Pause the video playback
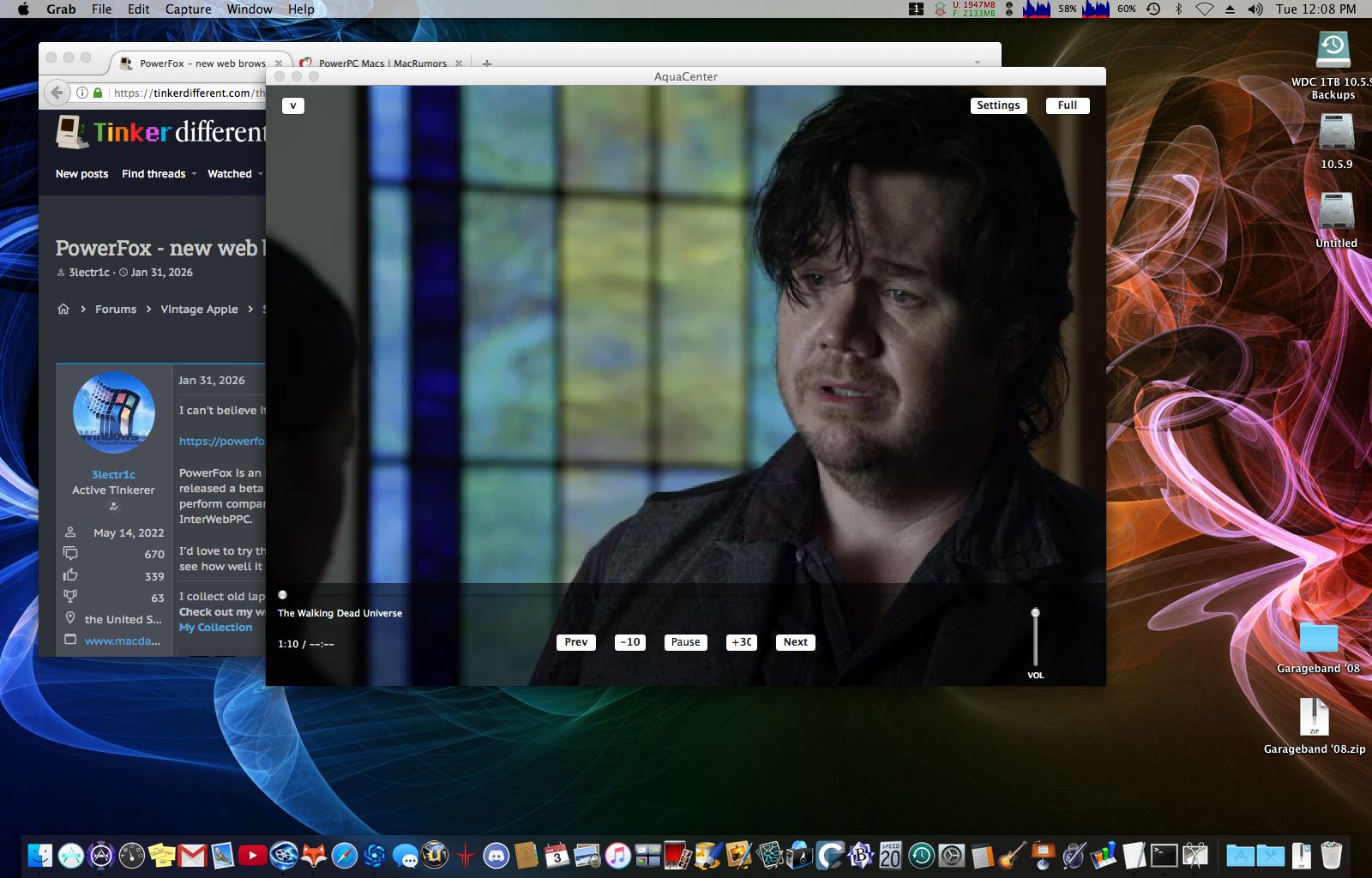The height and width of the screenshot is (878, 1372). pos(685,642)
